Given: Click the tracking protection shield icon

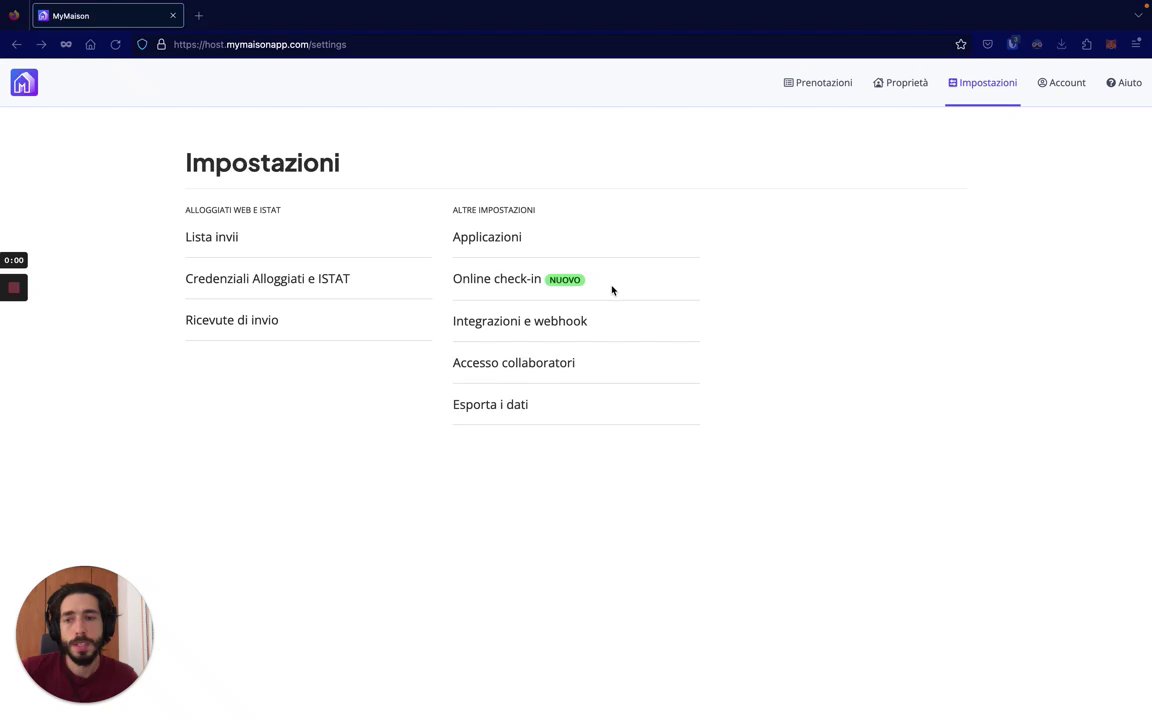Looking at the screenshot, I should [x=142, y=45].
